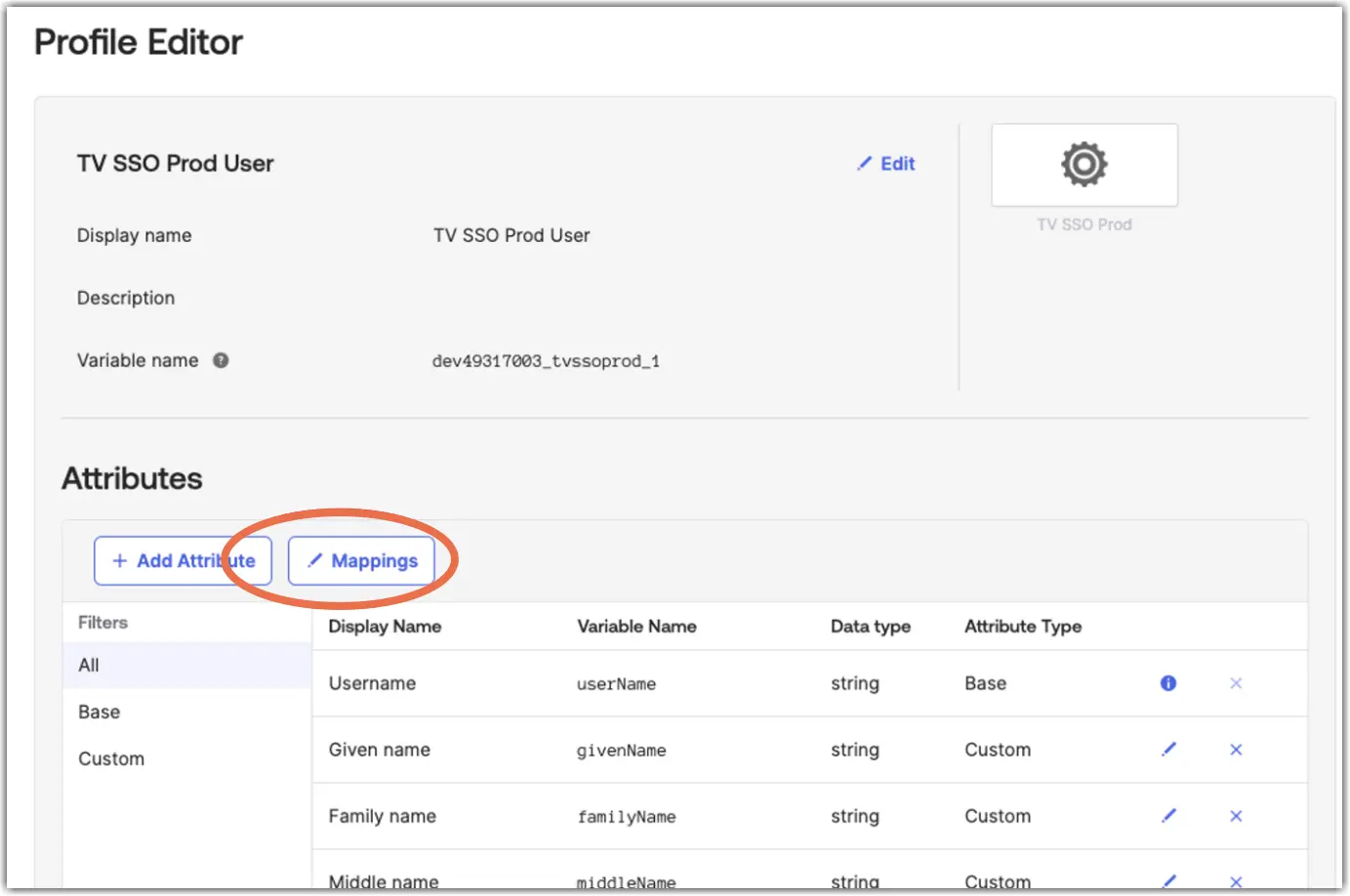Click the Variable name help question icon
This screenshot has height=896, width=1350.
[x=221, y=360]
